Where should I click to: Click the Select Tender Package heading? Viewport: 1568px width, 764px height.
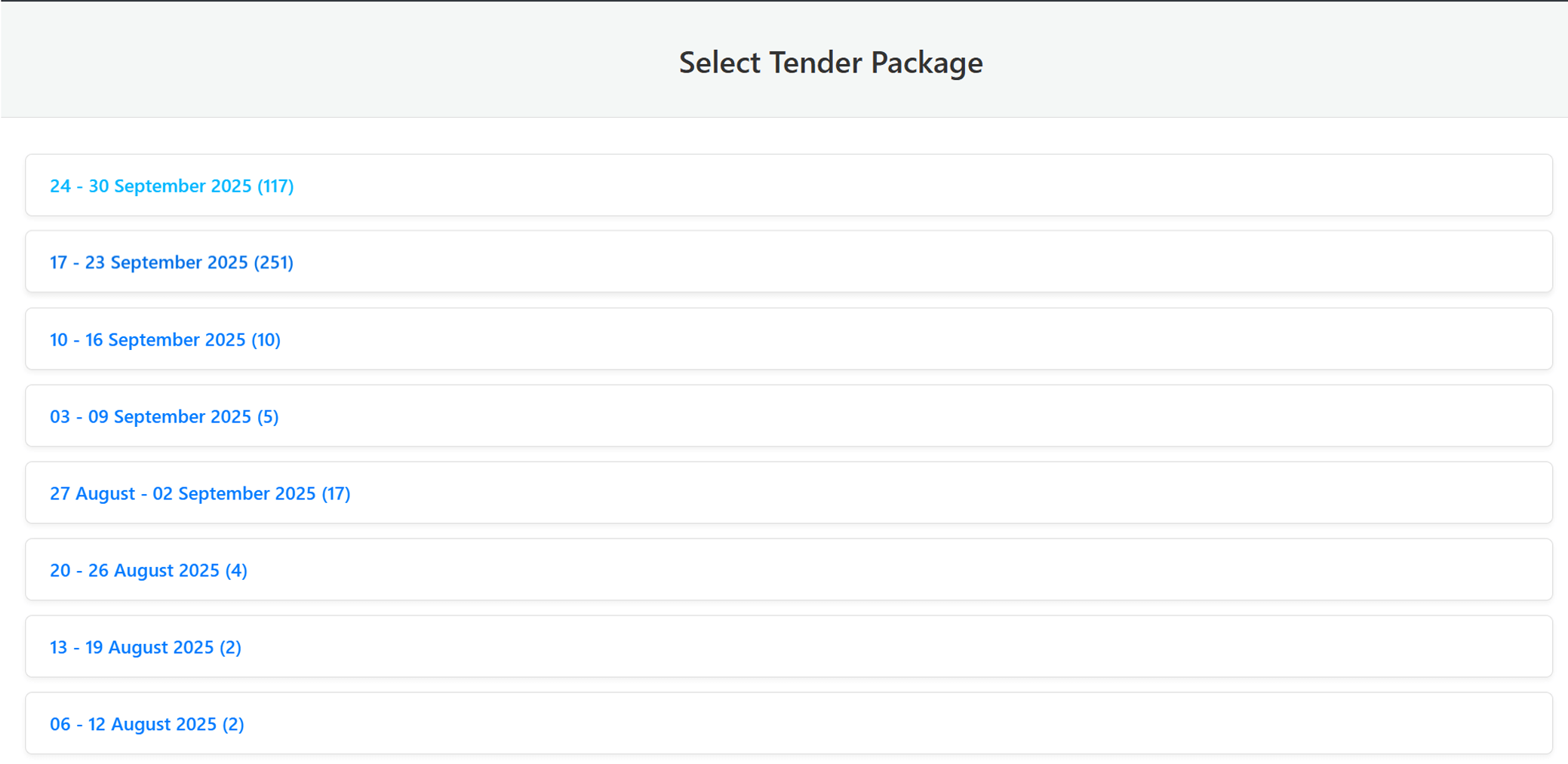[x=830, y=63]
